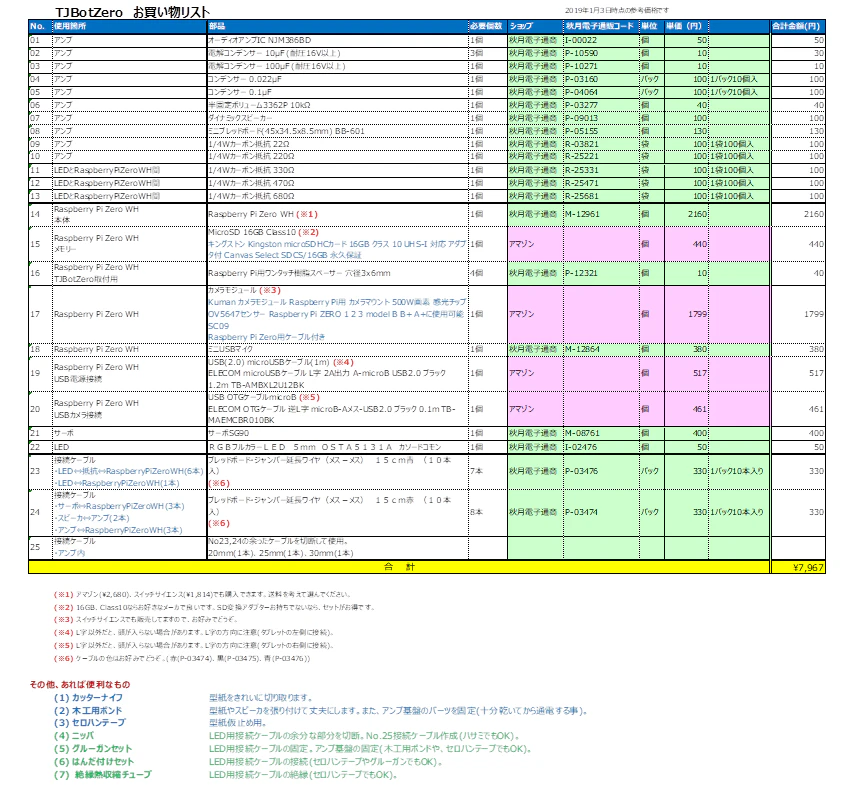Select the servo code "M-08761"
This screenshot has width=843, height=796.
click(582, 433)
